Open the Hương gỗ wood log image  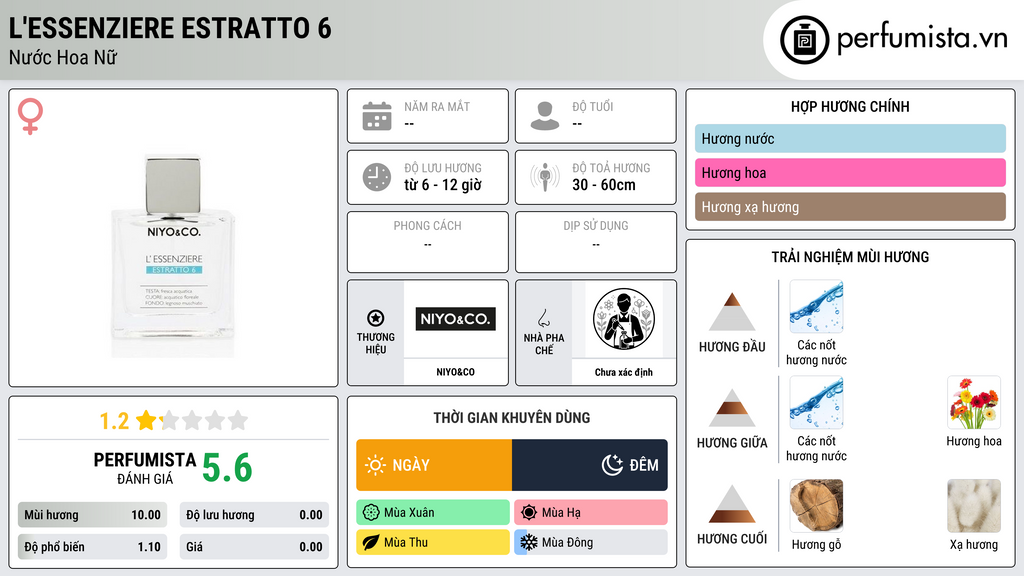[x=816, y=505]
